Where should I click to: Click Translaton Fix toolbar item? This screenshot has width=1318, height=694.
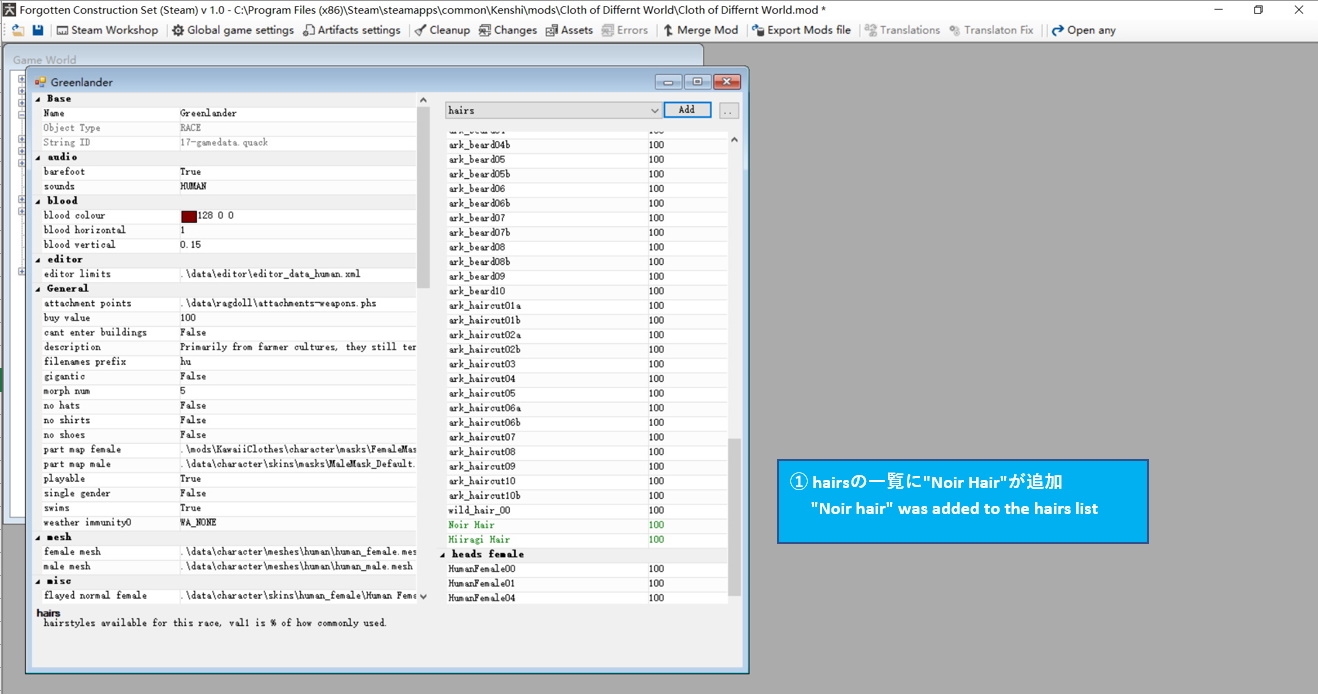click(991, 30)
